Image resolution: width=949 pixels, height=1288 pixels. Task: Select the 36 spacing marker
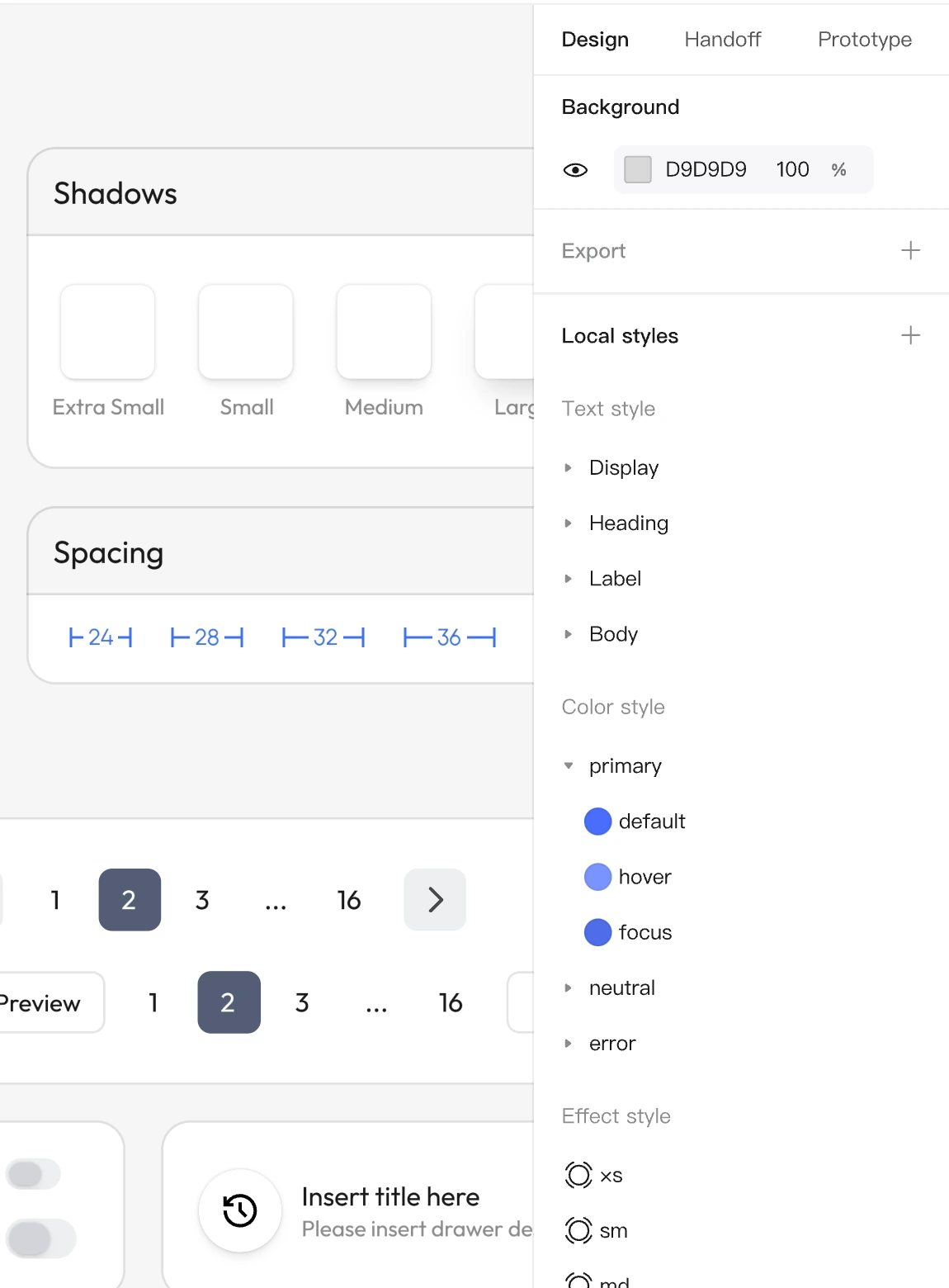point(450,637)
